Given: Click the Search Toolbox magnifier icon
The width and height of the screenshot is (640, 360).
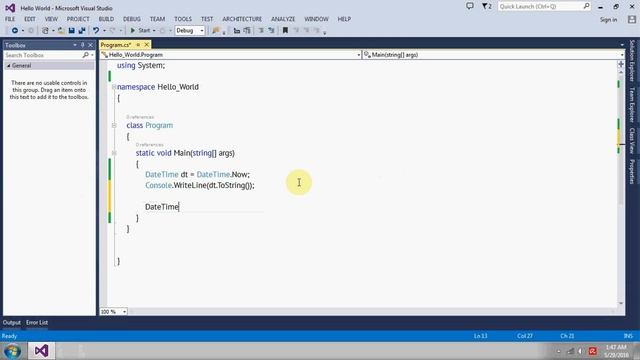Looking at the screenshot, I should [86, 55].
